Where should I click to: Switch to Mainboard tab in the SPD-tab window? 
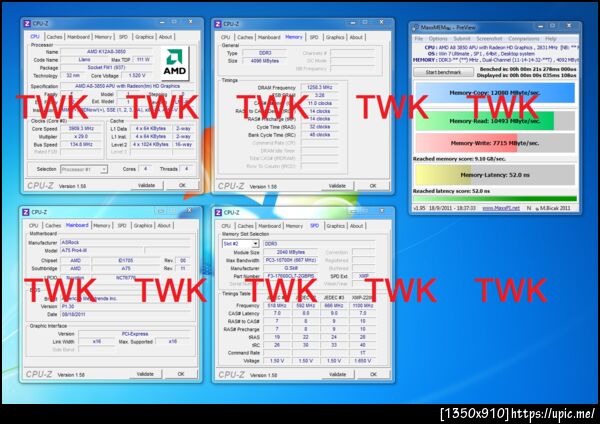tap(270, 226)
